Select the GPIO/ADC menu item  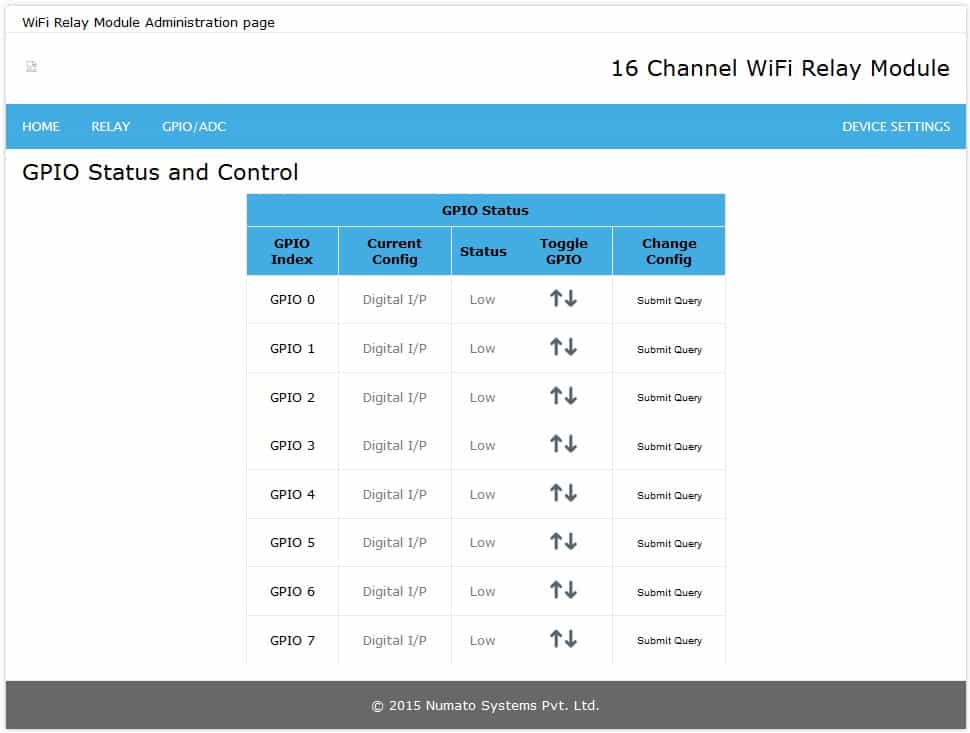194,127
